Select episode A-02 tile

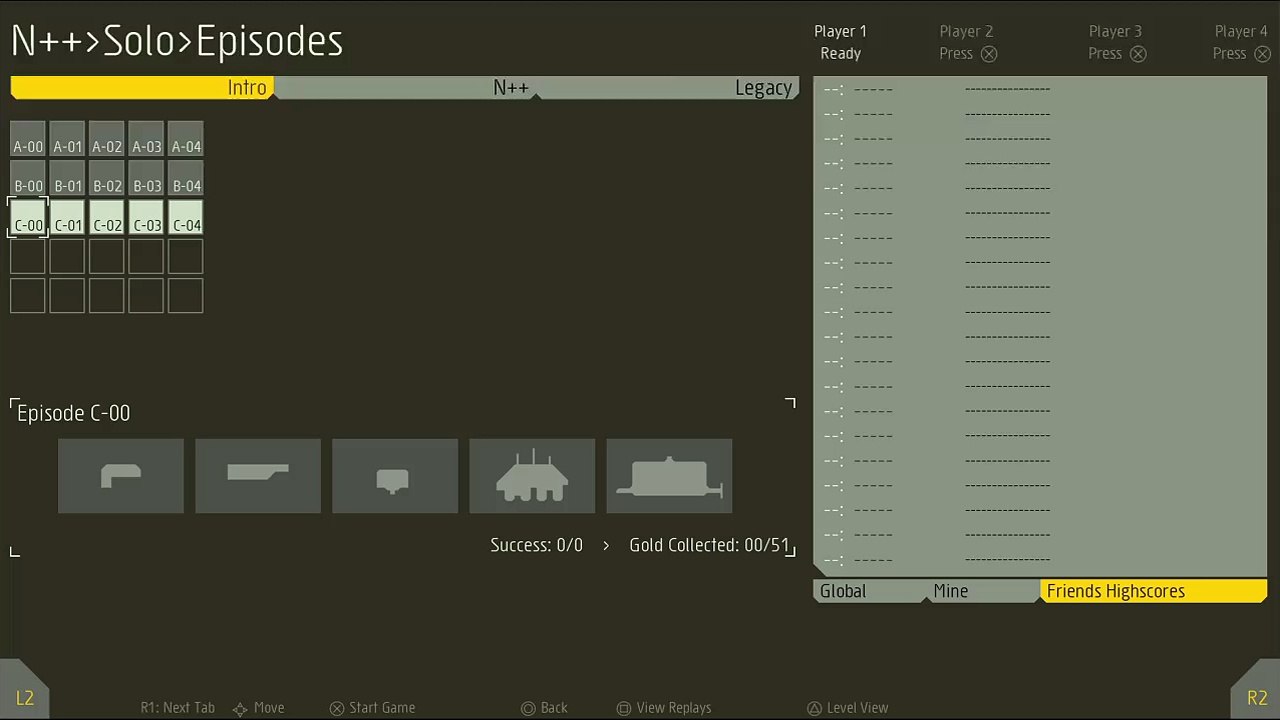[107, 139]
